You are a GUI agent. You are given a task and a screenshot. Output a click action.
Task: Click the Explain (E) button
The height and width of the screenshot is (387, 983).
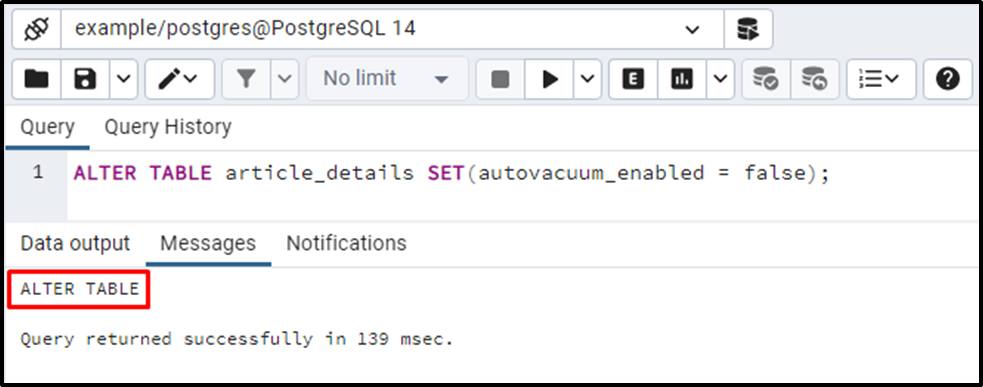click(x=633, y=79)
